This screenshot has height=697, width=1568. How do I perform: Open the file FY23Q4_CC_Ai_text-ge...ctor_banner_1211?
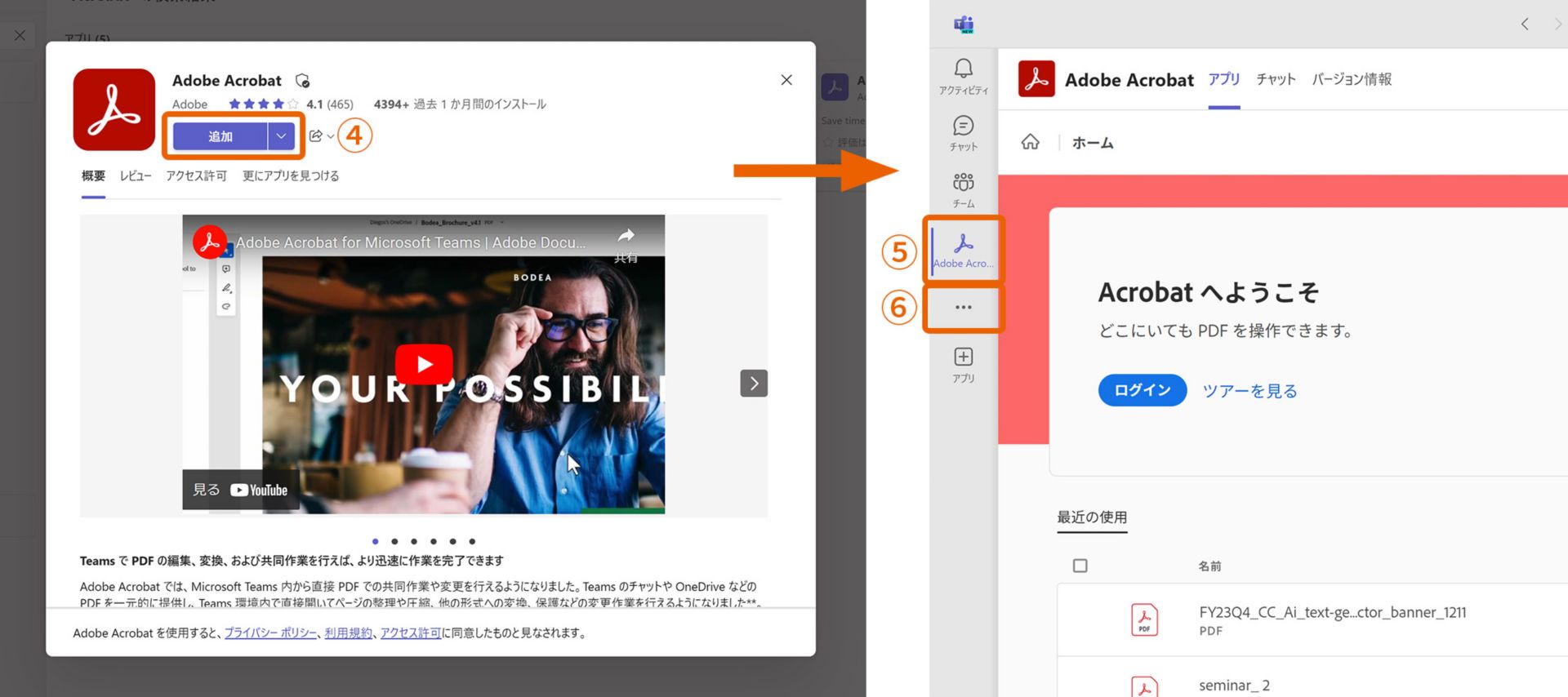tap(1333, 612)
